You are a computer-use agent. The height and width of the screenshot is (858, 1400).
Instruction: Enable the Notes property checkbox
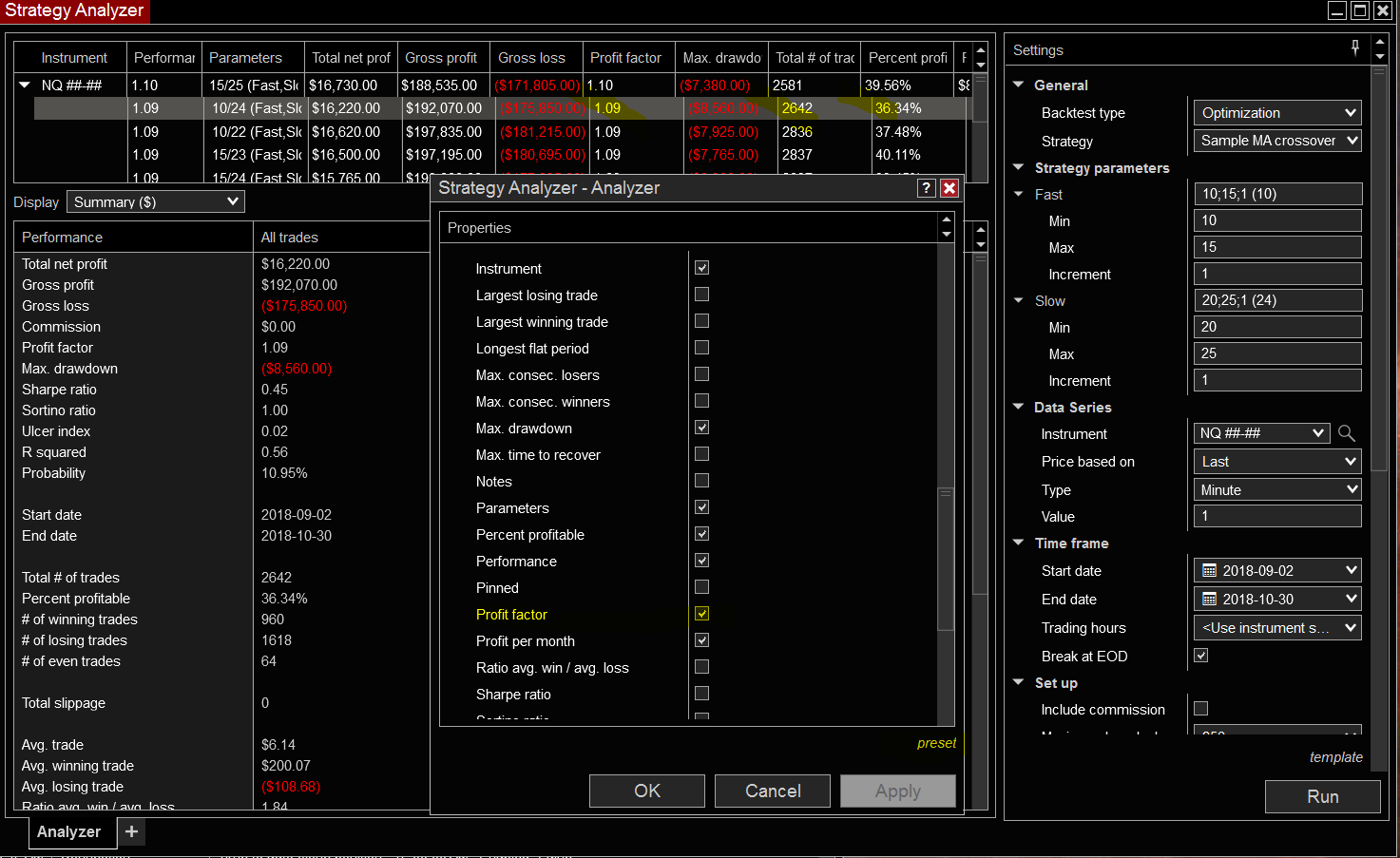pos(702,481)
